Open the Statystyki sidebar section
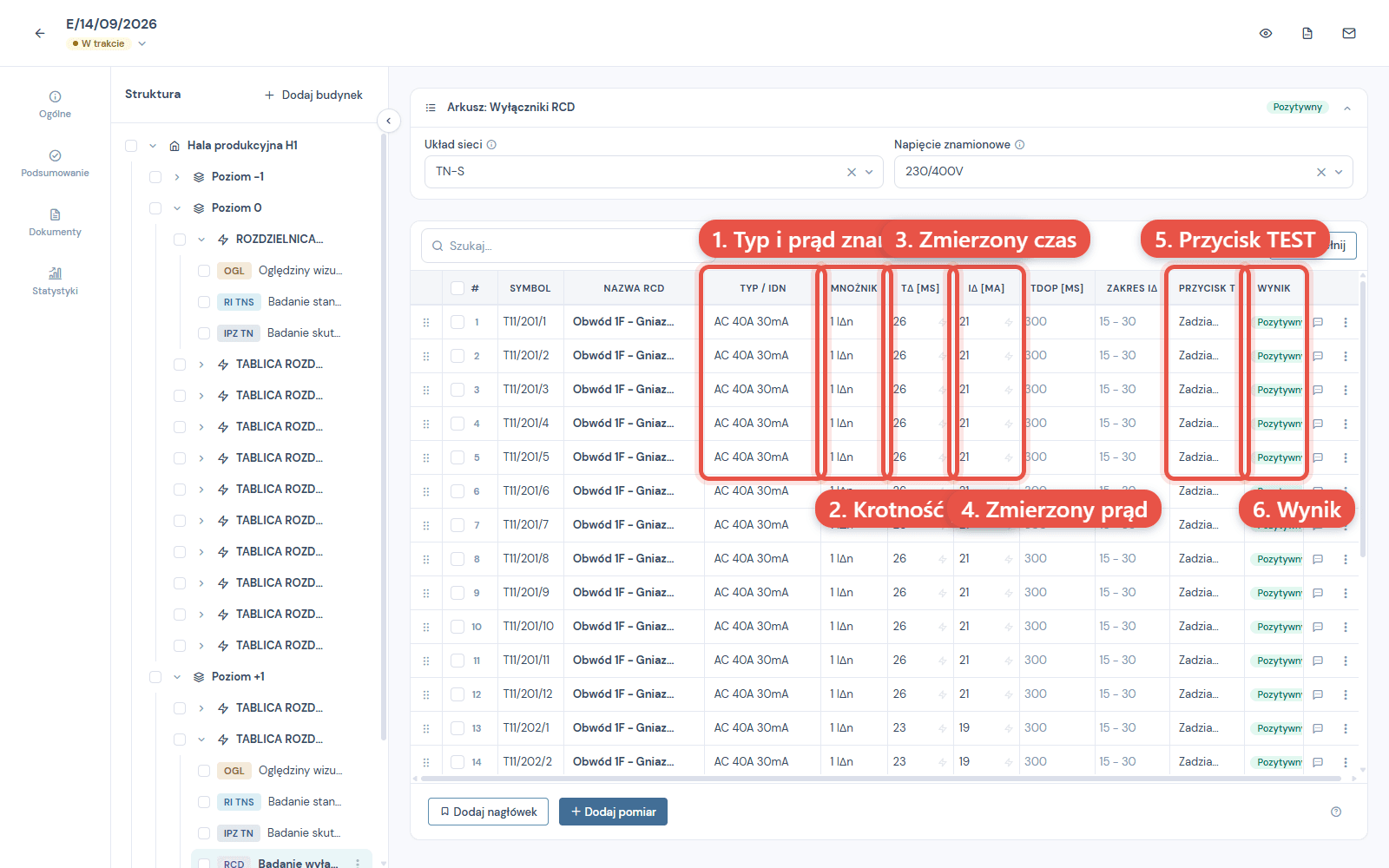 pyautogui.click(x=55, y=281)
